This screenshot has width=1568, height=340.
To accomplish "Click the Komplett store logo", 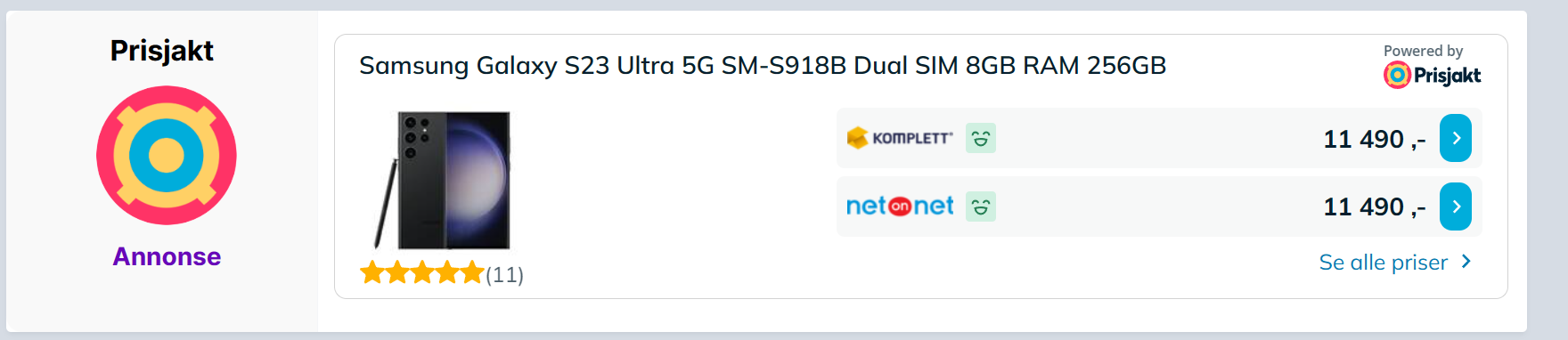I will pos(899,138).
